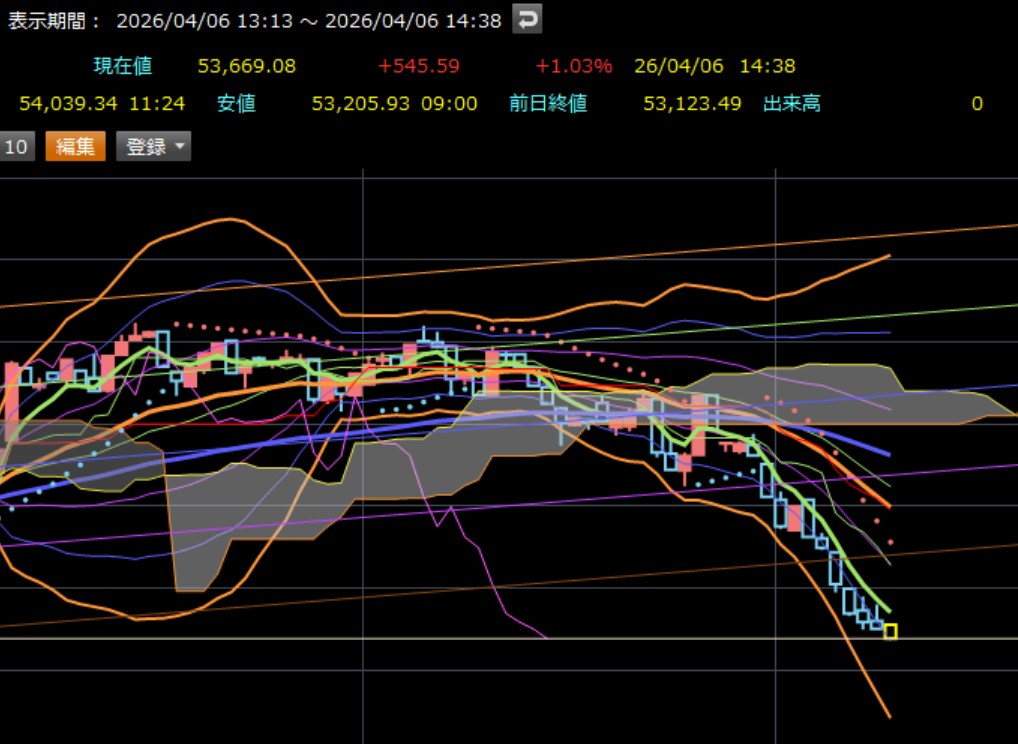The width and height of the screenshot is (1018, 744).
Task: Click the 安値 value 53,205.93
Action: coord(360,103)
